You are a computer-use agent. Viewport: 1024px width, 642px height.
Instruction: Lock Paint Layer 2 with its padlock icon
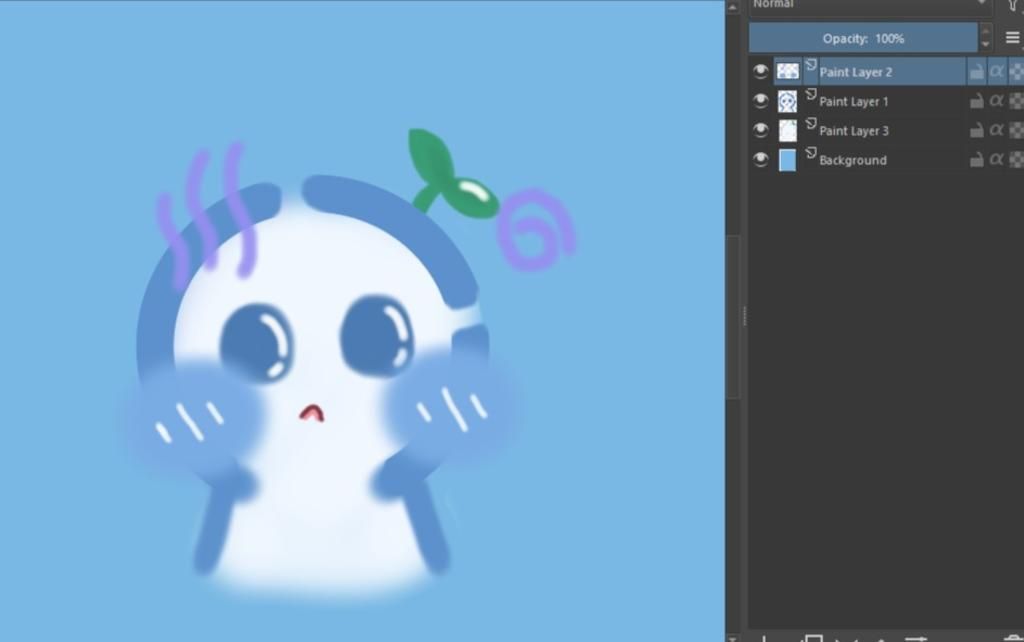point(976,71)
